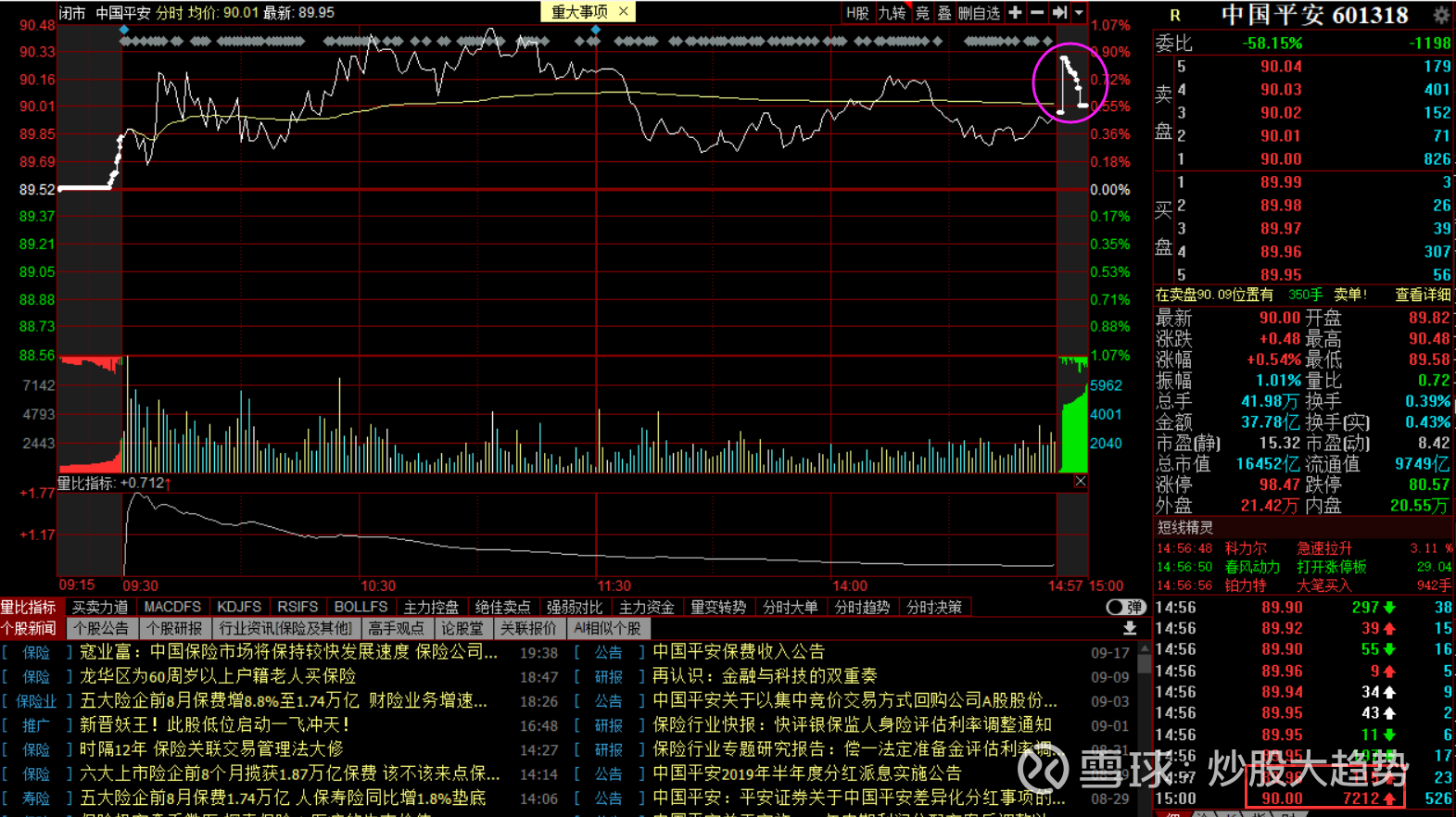Viewport: 1456px width, 817px height.
Task: Click the blue diamond event marker near 09:30
Action: (x=124, y=30)
